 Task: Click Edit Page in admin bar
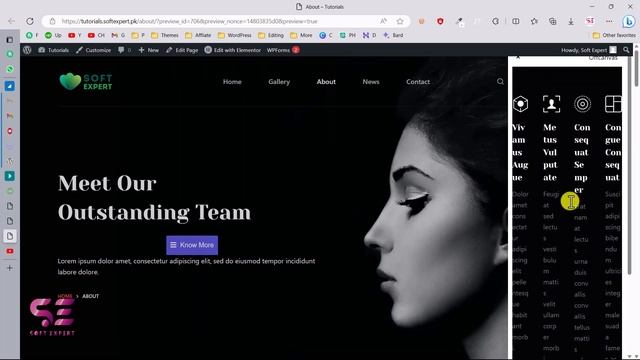click(182, 50)
